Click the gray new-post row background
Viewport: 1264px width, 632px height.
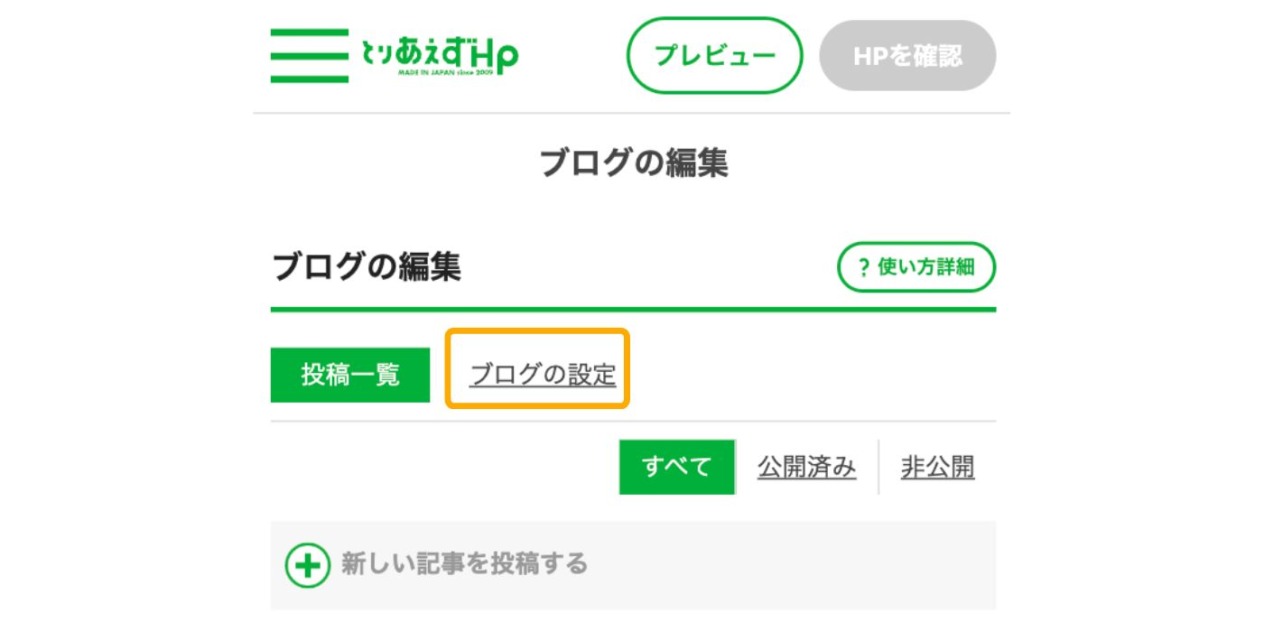633,565
